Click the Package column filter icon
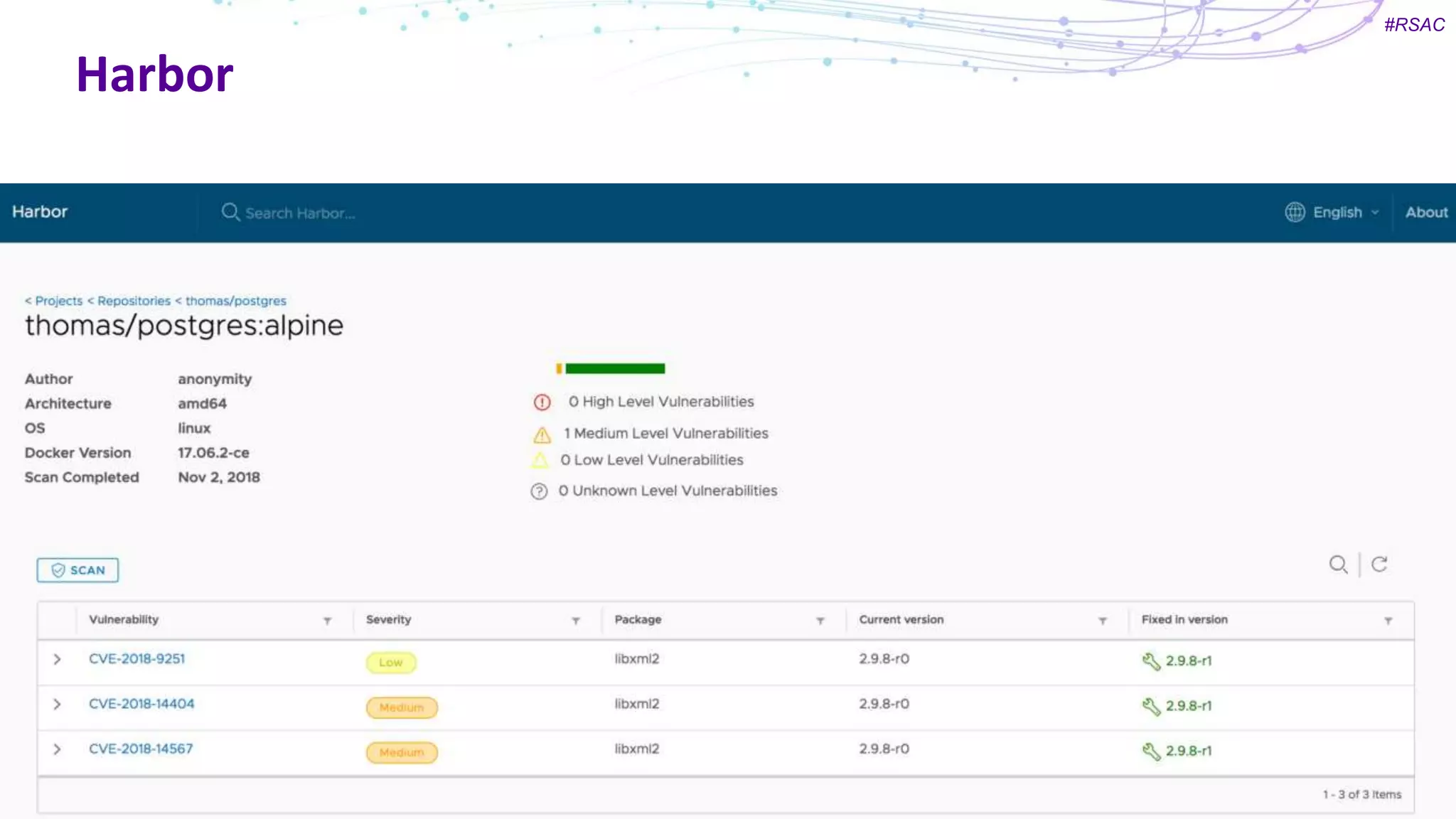This screenshot has height=819, width=1456. click(820, 621)
